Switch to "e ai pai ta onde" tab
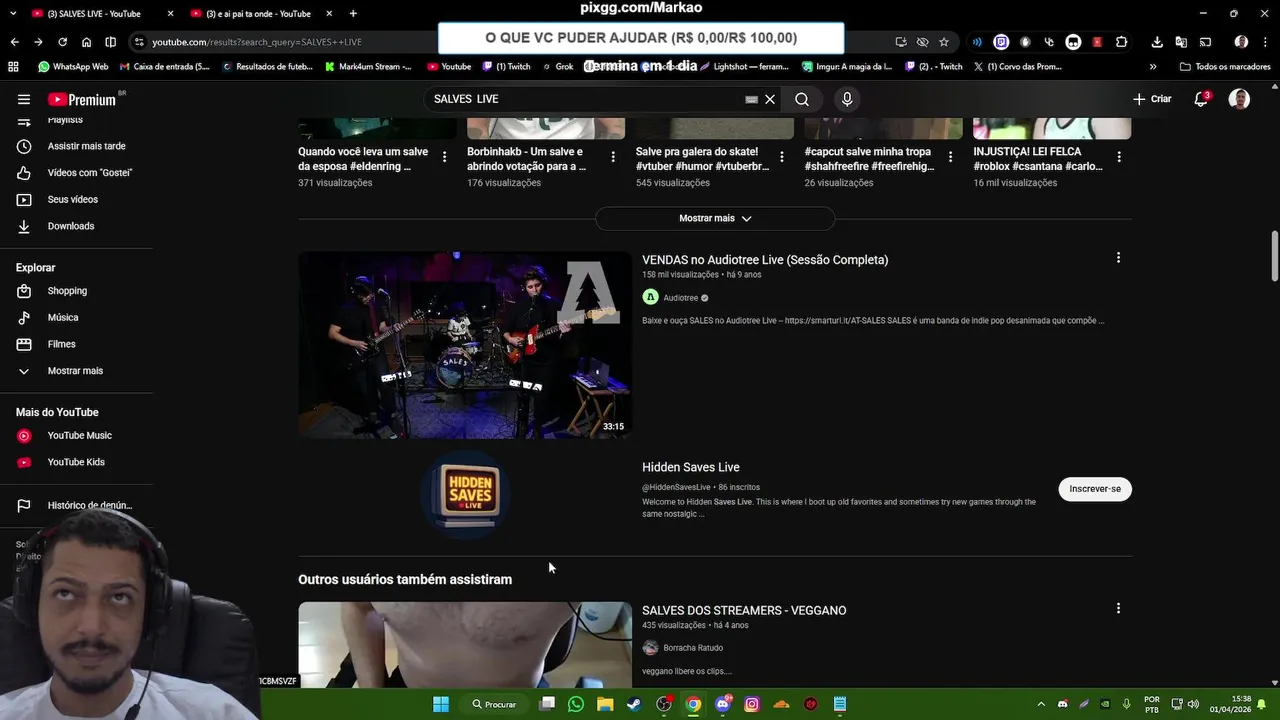The image size is (1280, 720). (258, 14)
